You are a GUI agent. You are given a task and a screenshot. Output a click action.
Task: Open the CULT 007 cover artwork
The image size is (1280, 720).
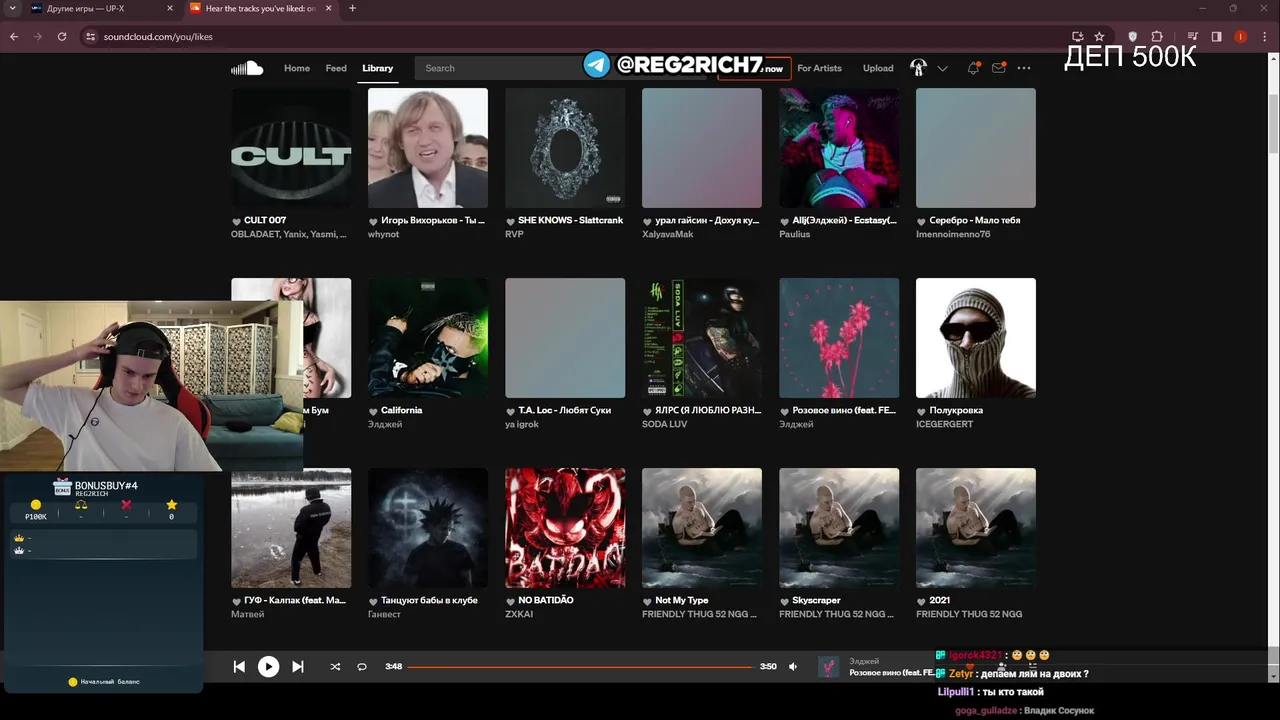tap(291, 148)
